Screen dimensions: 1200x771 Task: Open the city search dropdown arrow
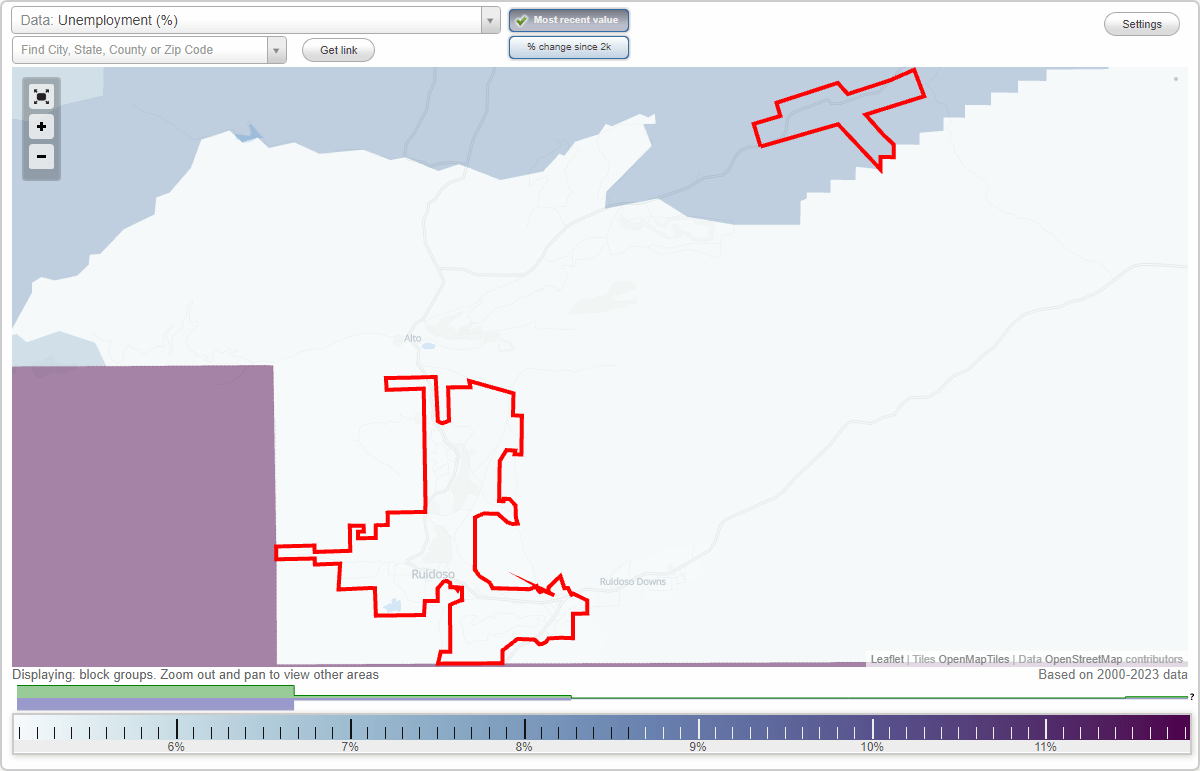(276, 48)
